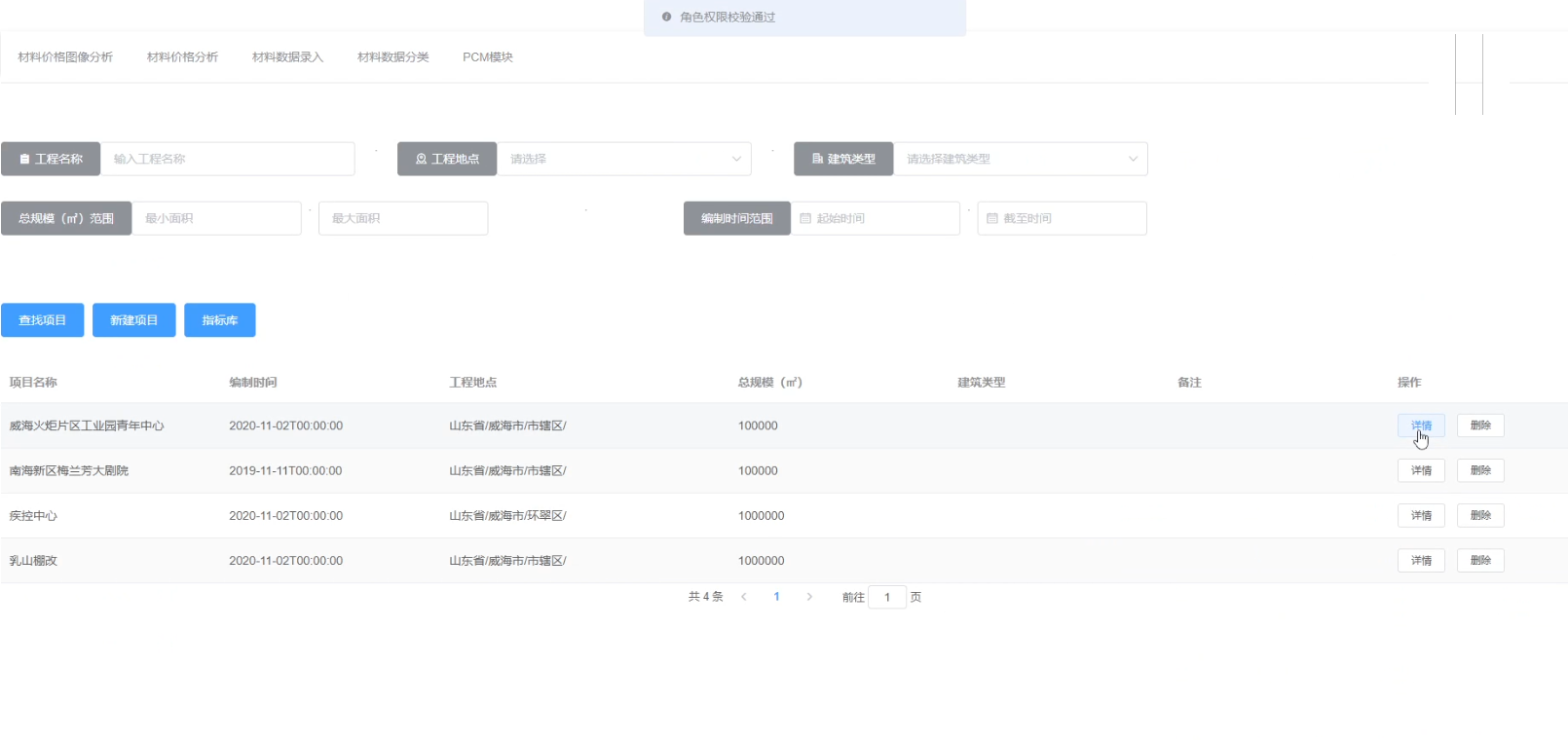Click the 新建项目 button
Screen dimensions: 1568x740
click(134, 320)
